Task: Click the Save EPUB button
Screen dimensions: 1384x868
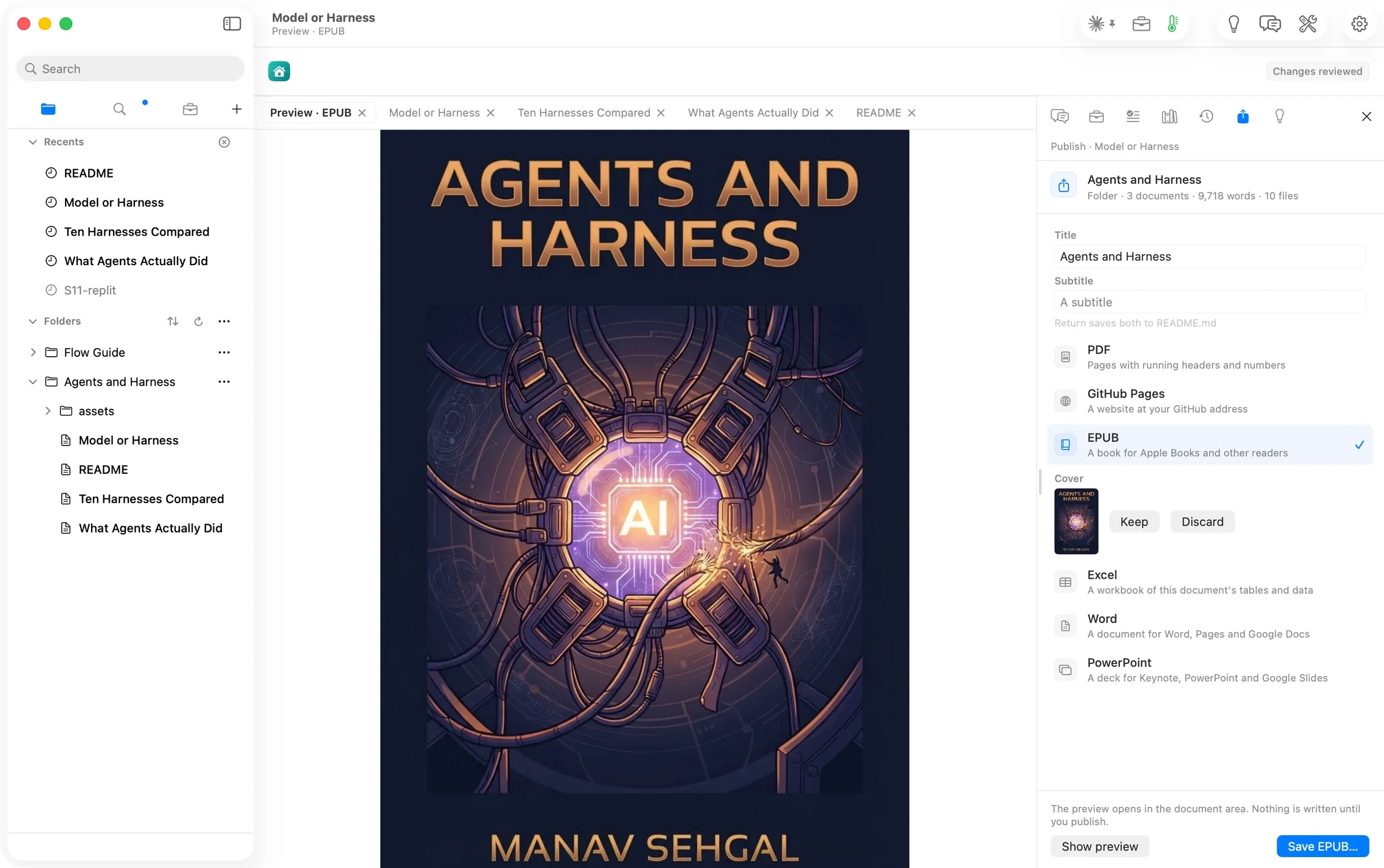Action: tap(1322, 847)
